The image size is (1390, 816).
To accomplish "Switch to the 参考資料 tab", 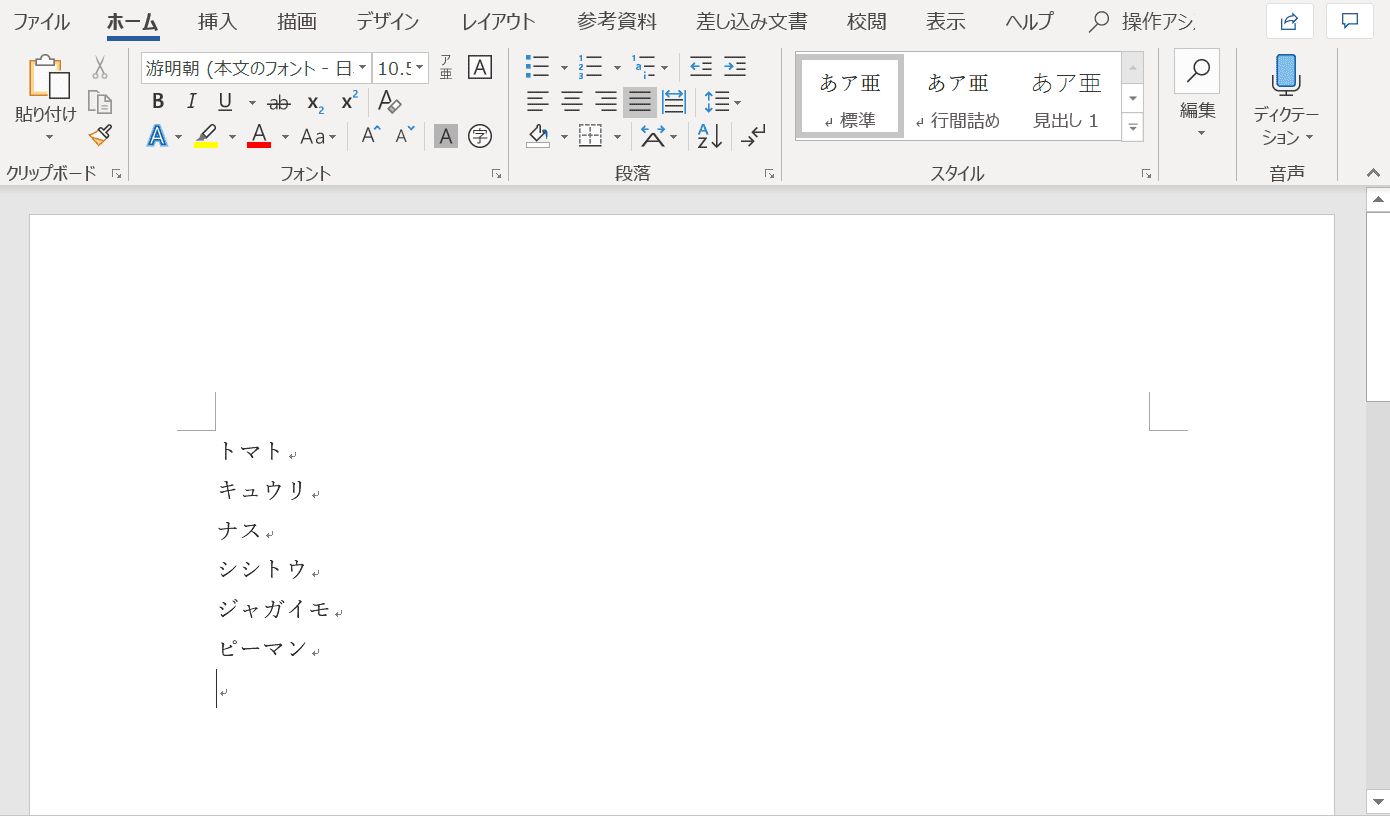I will coord(617,21).
